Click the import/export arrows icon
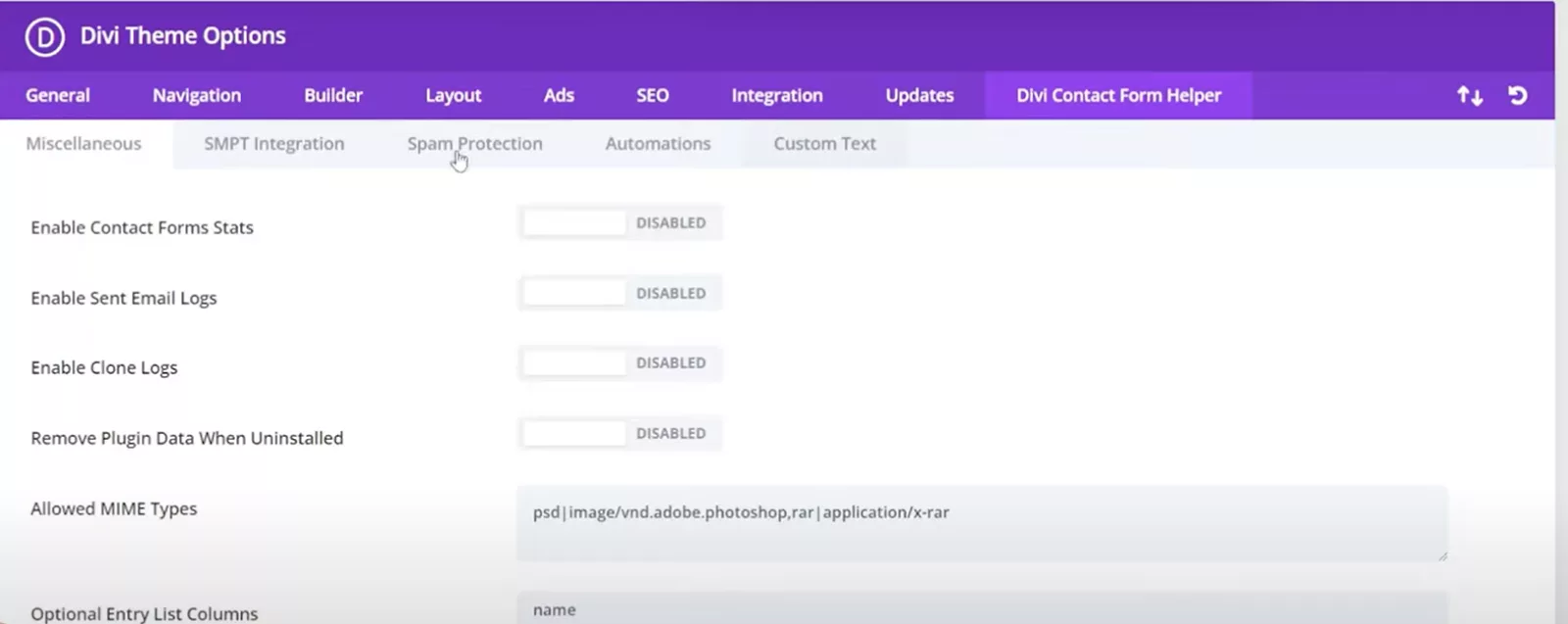The width and height of the screenshot is (1568, 624). pyautogui.click(x=1469, y=95)
